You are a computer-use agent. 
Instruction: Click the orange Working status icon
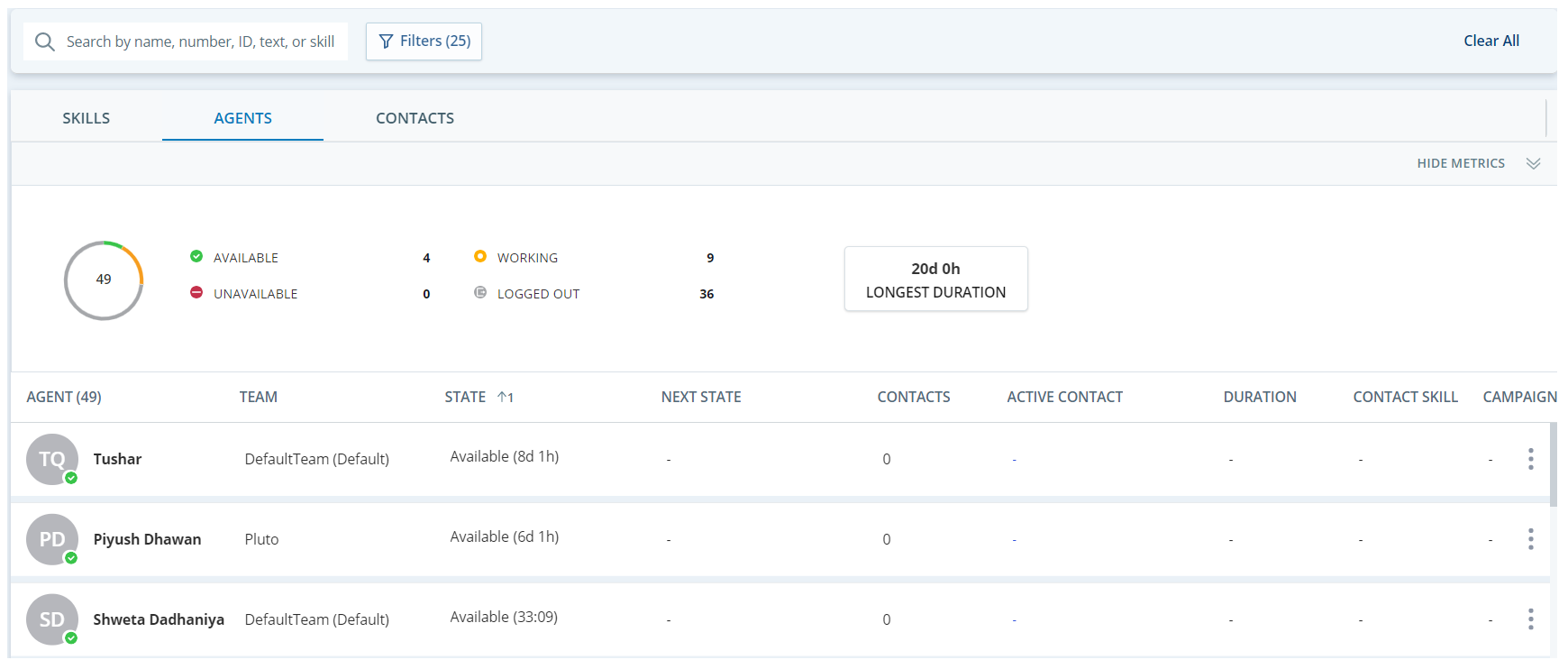click(480, 256)
